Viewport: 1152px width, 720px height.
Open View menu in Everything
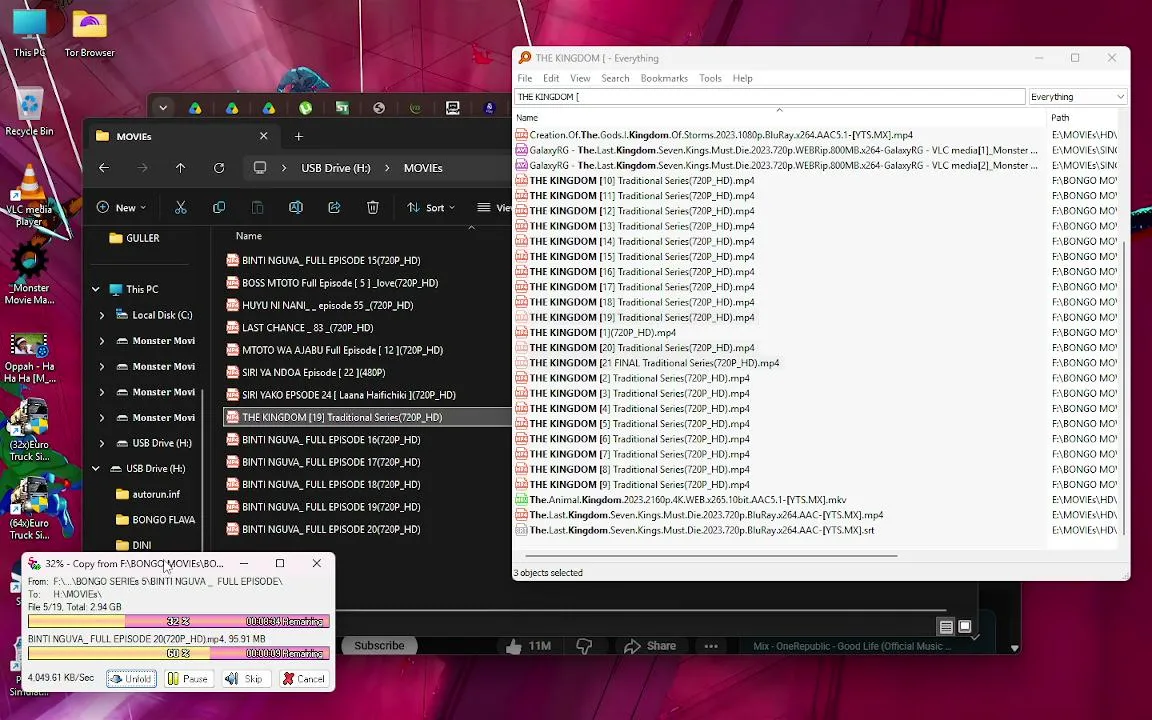tap(580, 79)
